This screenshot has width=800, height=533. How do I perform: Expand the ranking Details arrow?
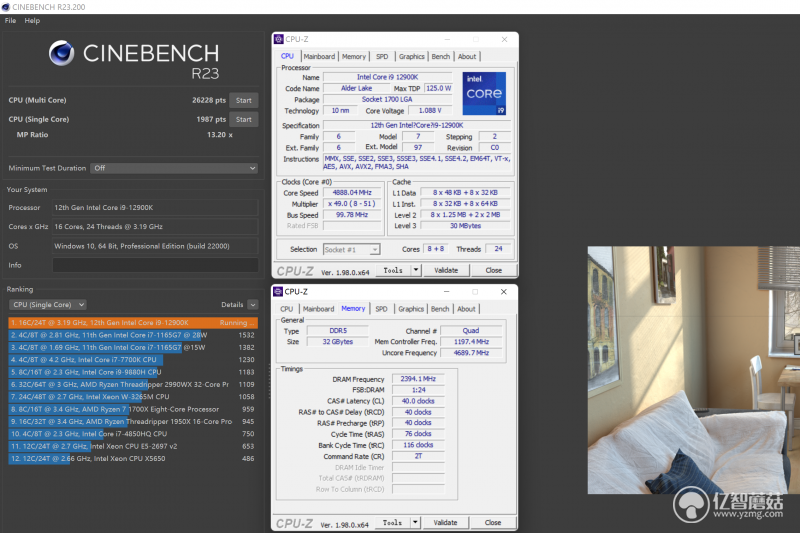[253, 304]
